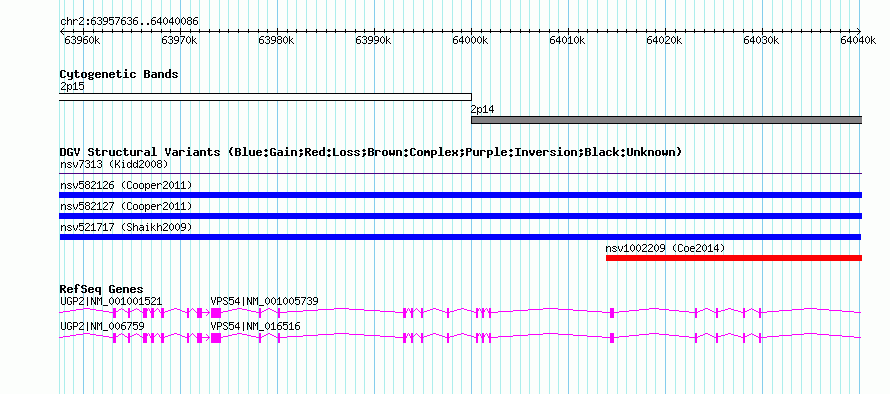Click the 64040k ruler tick label
This screenshot has height=394, width=890.
[859, 40]
